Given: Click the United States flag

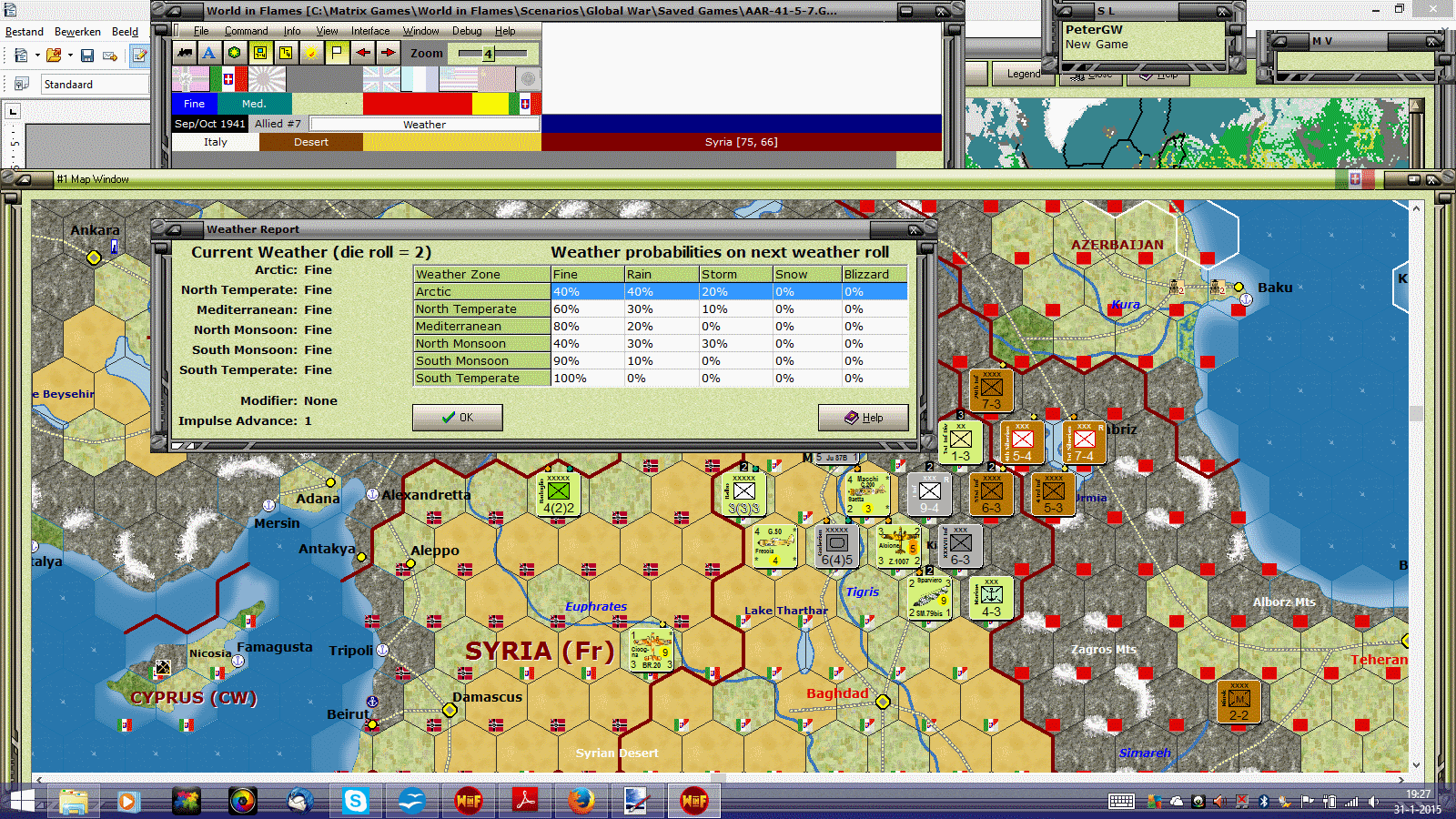Looking at the screenshot, I should [x=458, y=79].
